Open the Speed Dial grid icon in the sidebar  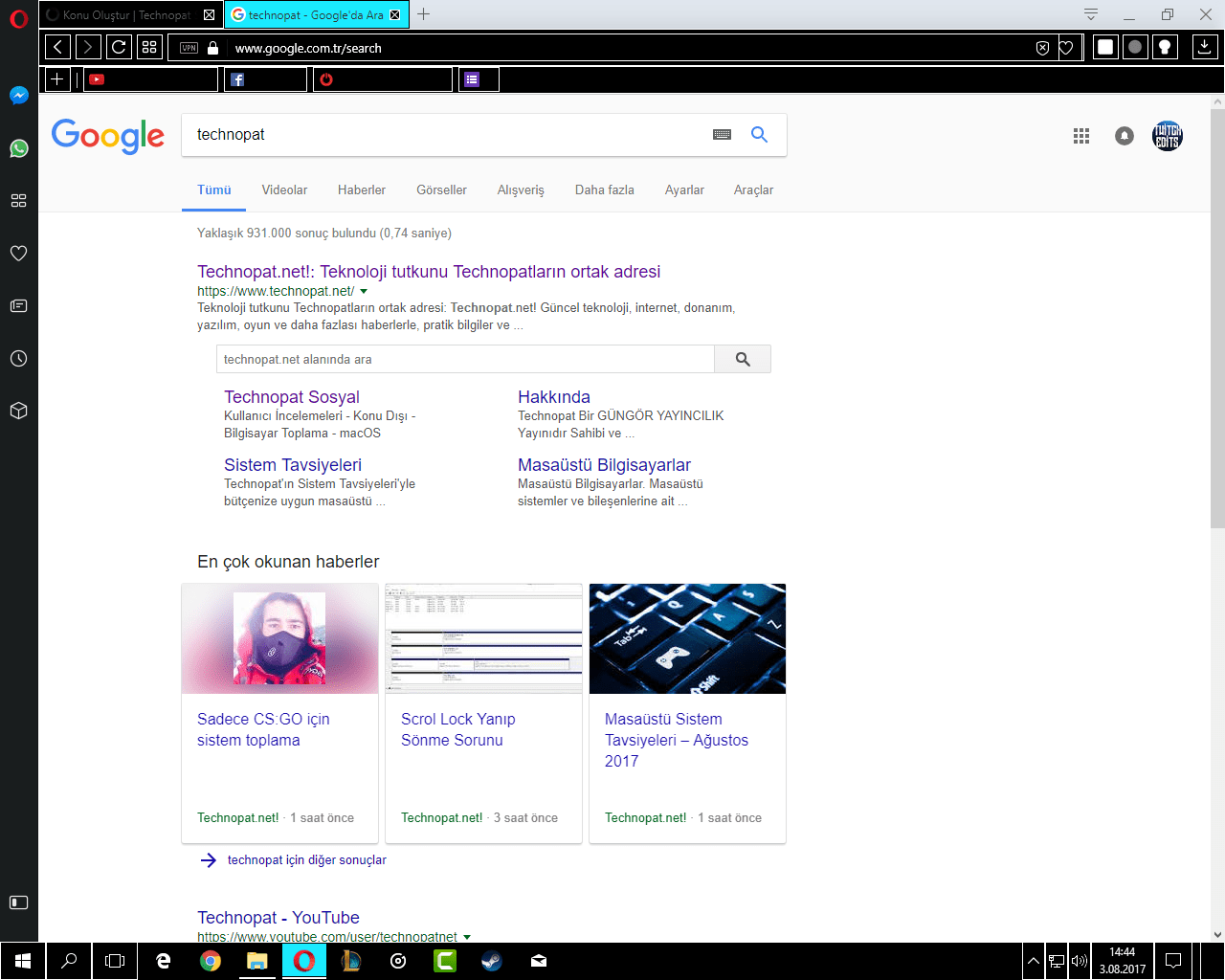(18, 200)
